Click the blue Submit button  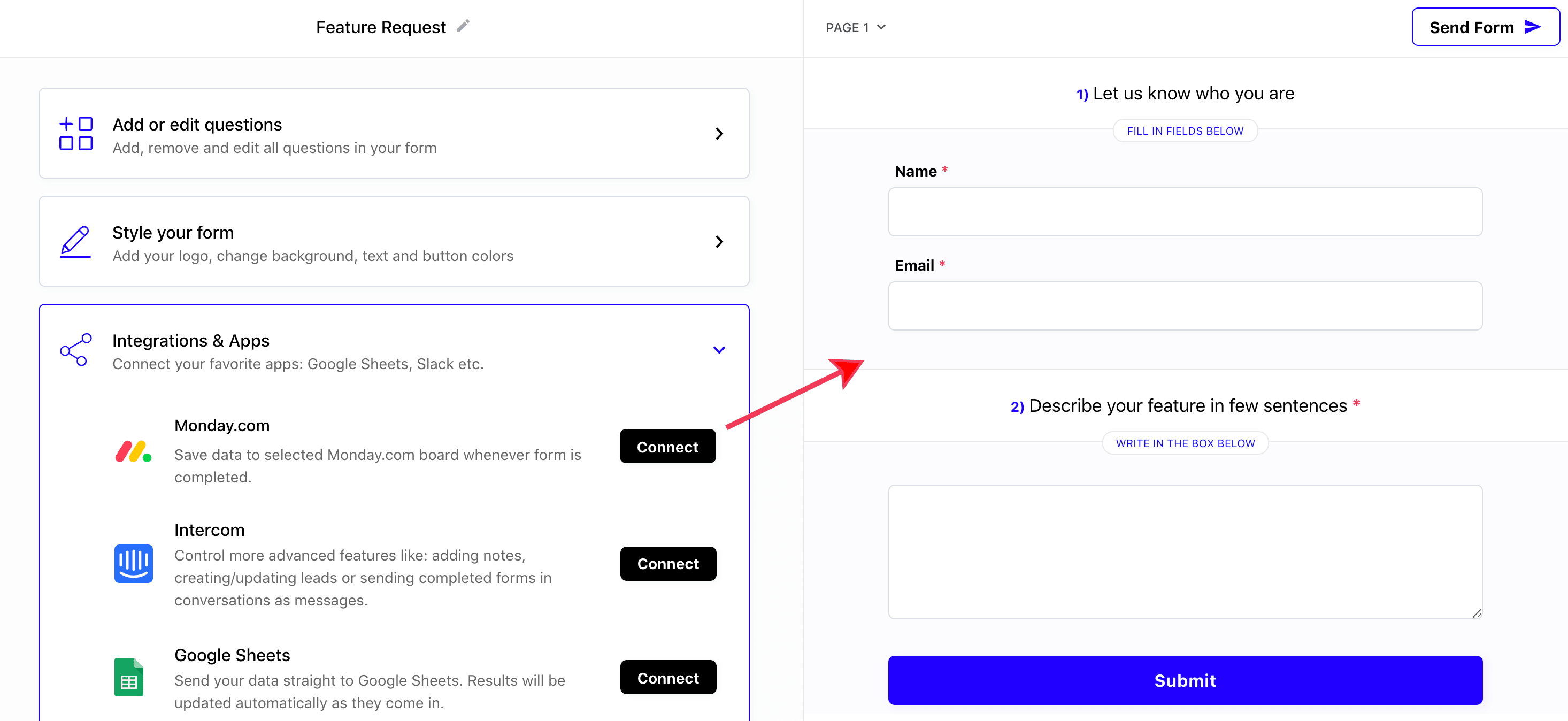coord(1185,680)
